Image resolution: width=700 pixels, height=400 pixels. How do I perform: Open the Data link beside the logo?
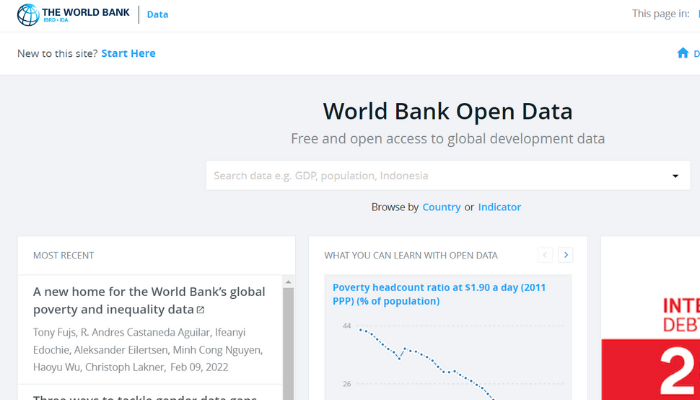point(158,14)
